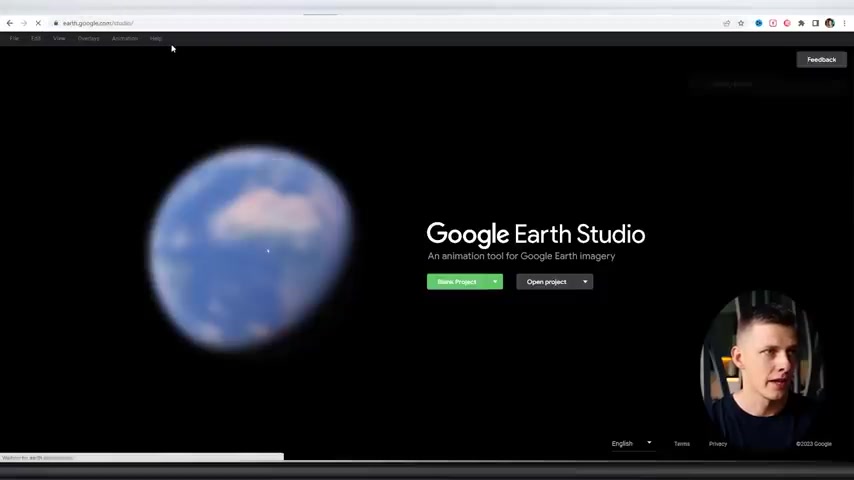Open the Edit menu
Screen dimensions: 854x480
(36, 39)
